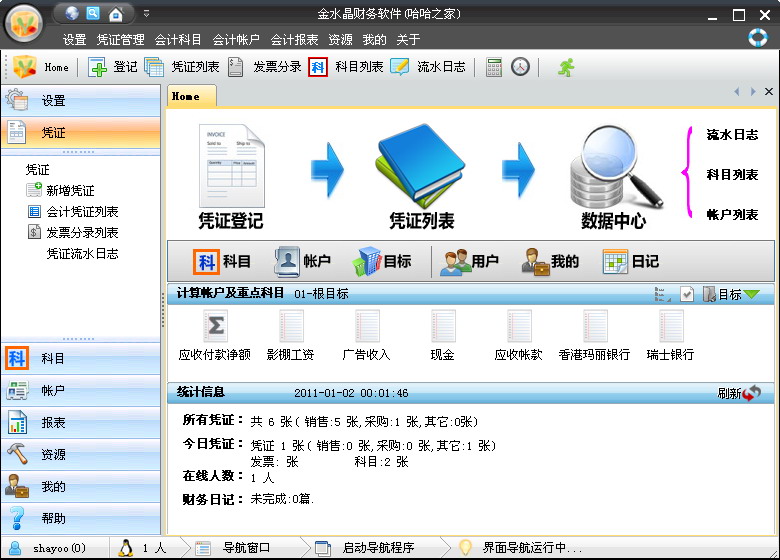Open the 应收付款净额 sigma icon
The height and width of the screenshot is (560, 780).
(x=215, y=326)
